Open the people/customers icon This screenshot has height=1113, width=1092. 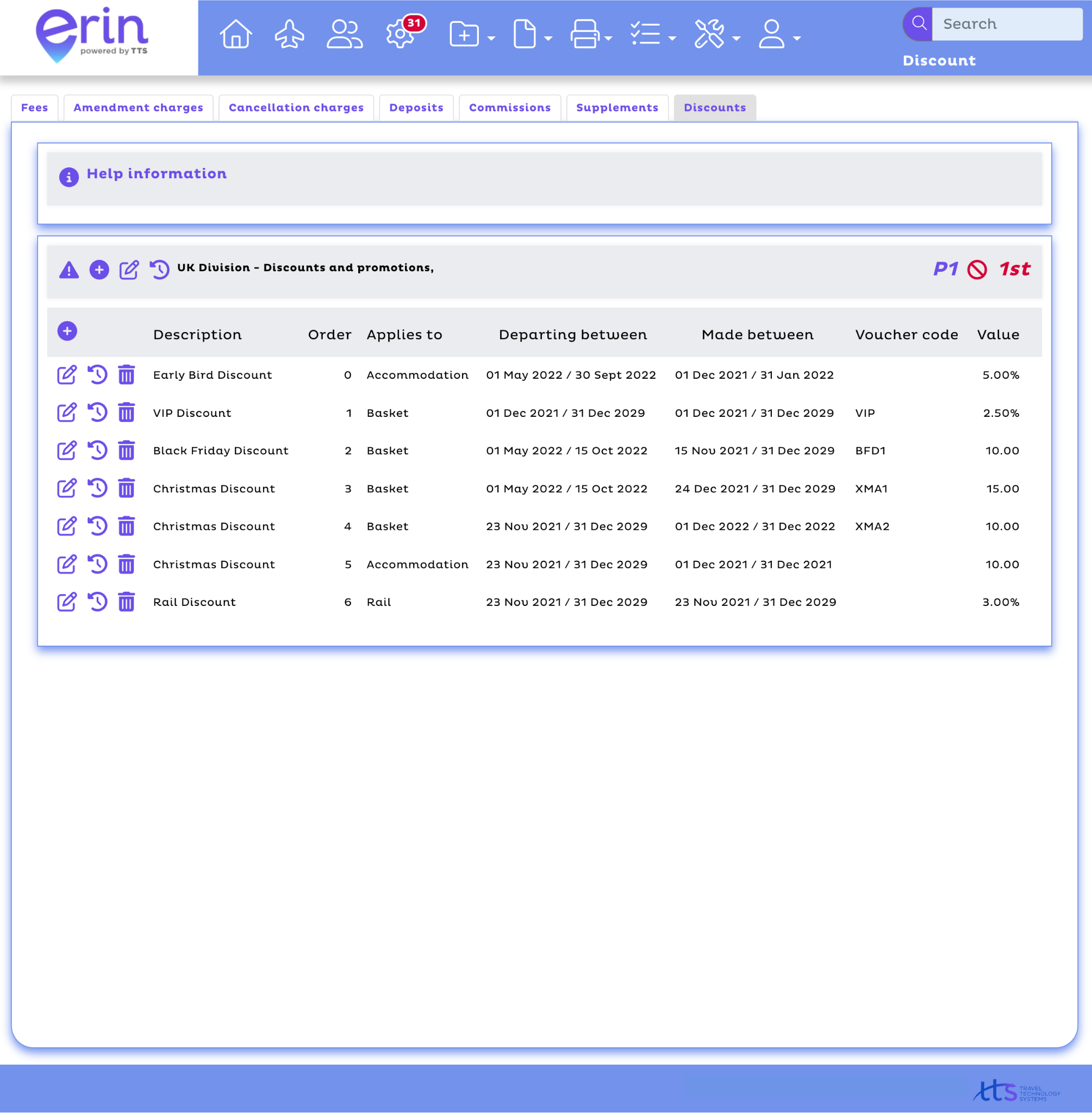pyautogui.click(x=344, y=34)
